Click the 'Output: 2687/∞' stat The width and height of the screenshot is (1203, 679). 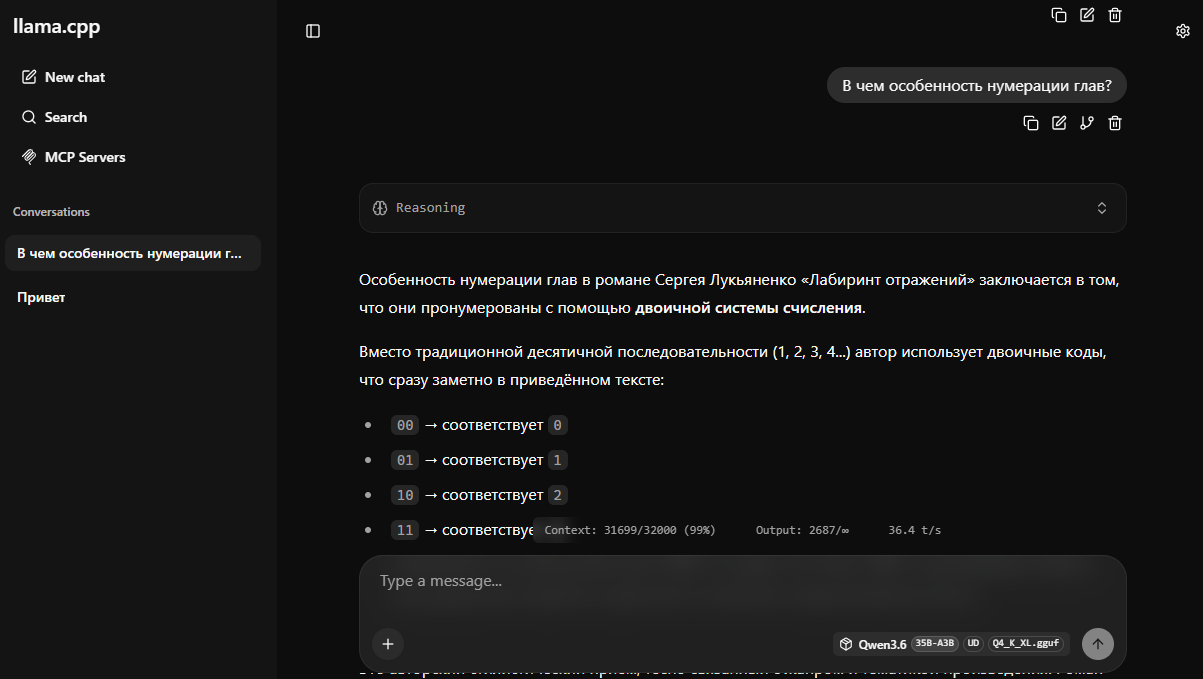802,530
